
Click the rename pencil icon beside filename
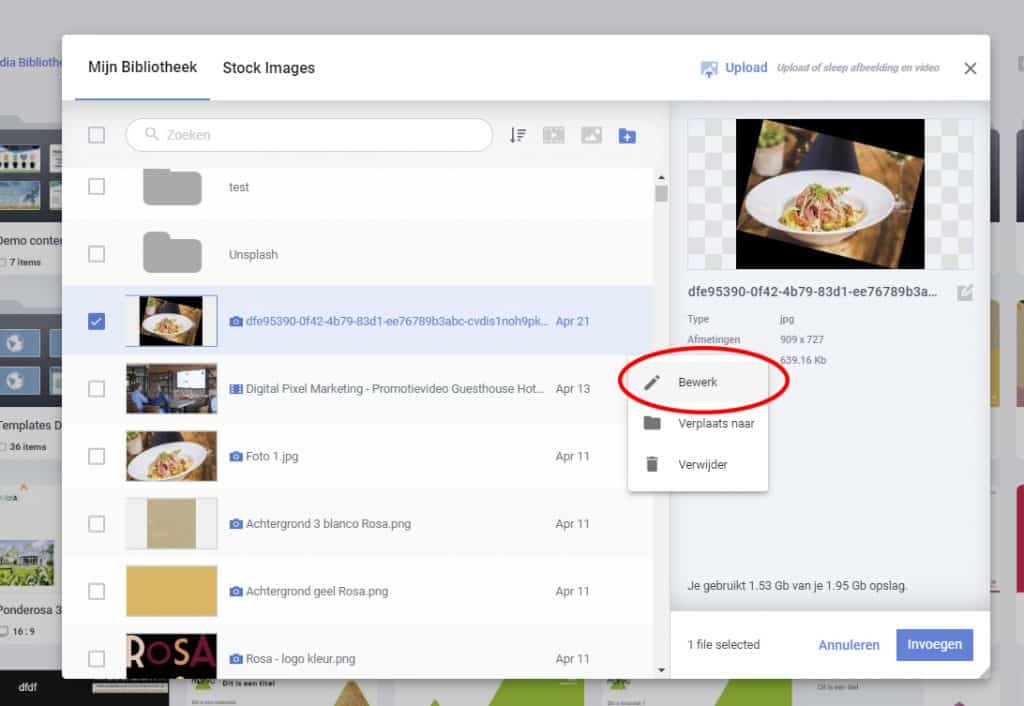point(965,293)
